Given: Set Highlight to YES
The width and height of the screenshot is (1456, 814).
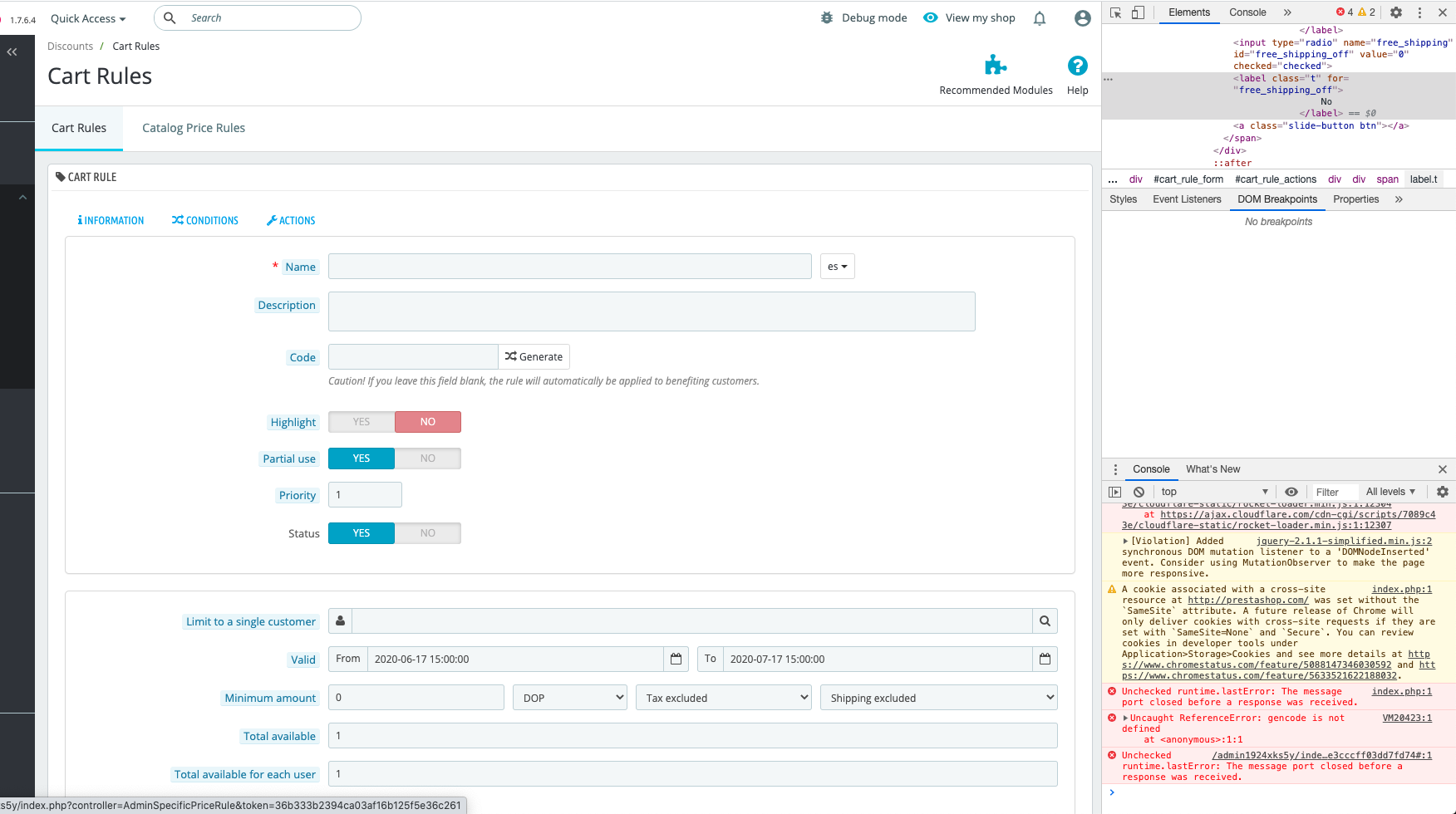Looking at the screenshot, I should tap(362, 422).
